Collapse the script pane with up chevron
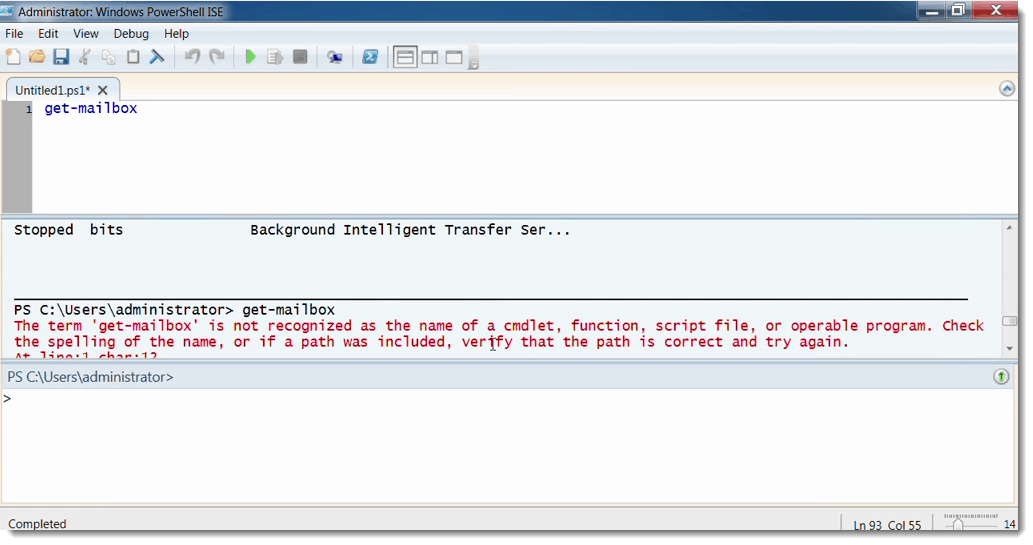 tap(1007, 88)
